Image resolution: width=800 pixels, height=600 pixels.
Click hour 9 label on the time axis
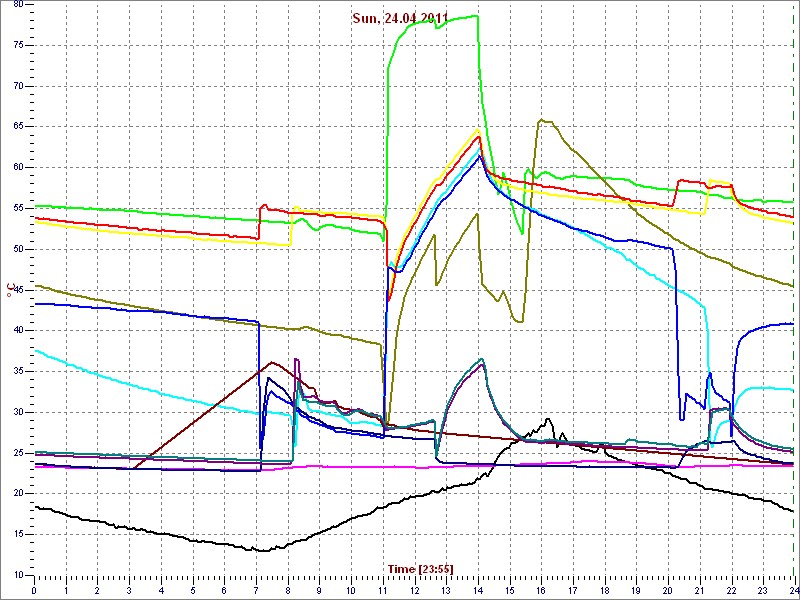coord(319,591)
